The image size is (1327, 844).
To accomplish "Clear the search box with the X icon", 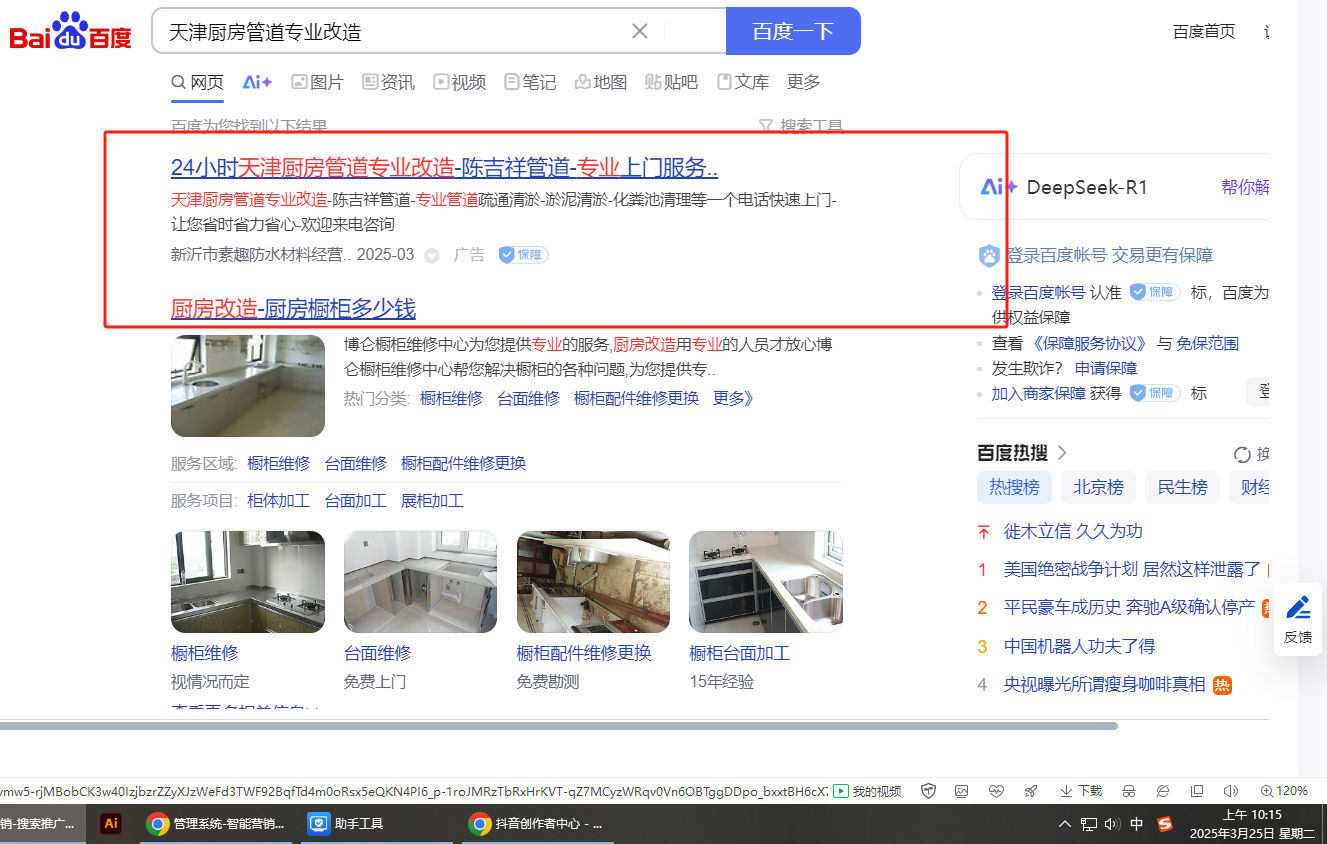I will coord(640,31).
